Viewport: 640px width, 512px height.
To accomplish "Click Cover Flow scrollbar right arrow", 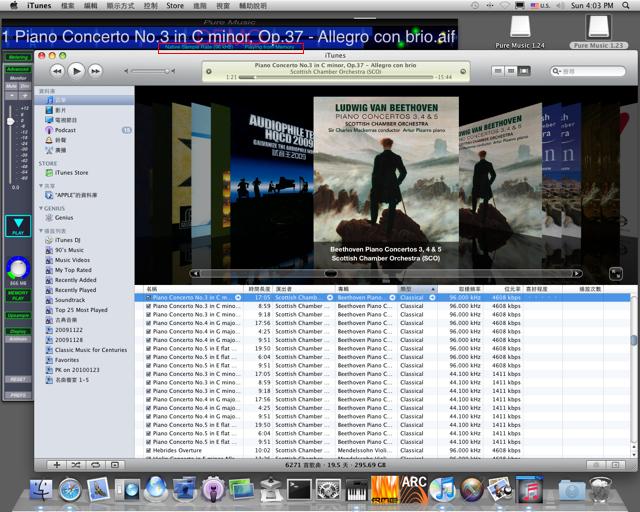I will pyautogui.click(x=577, y=274).
